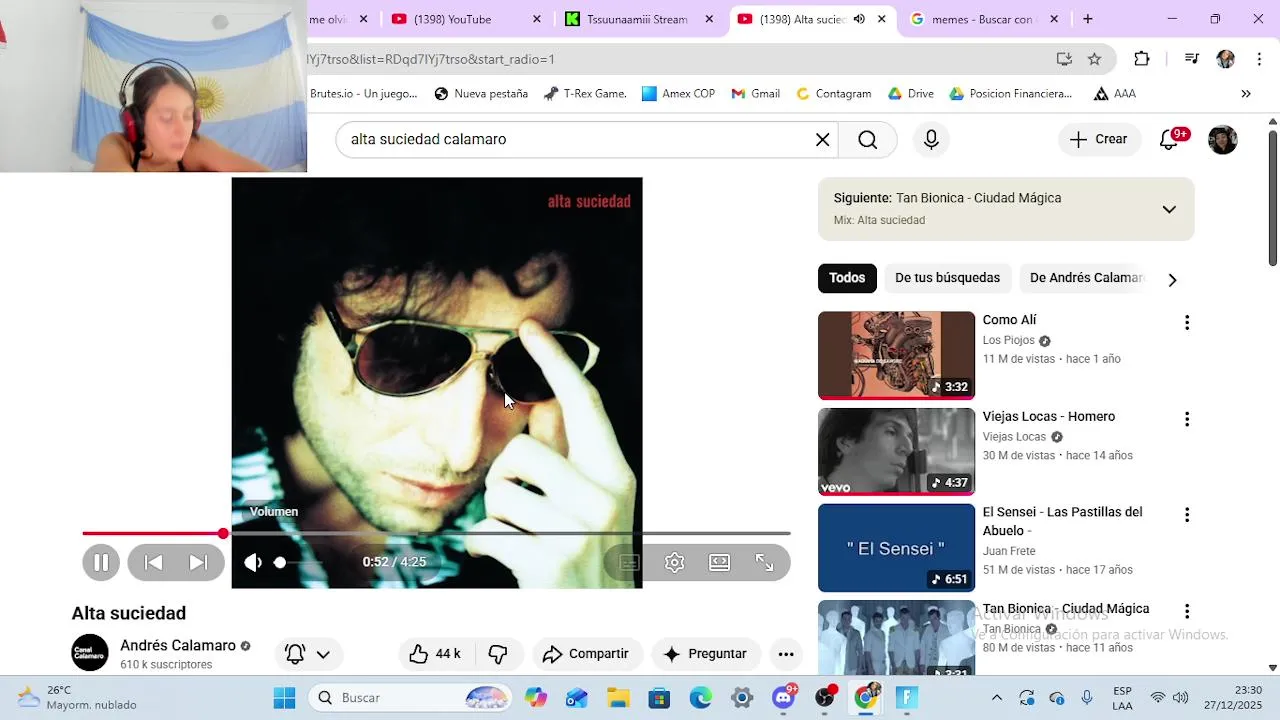Search with voice microphone button

(x=931, y=140)
